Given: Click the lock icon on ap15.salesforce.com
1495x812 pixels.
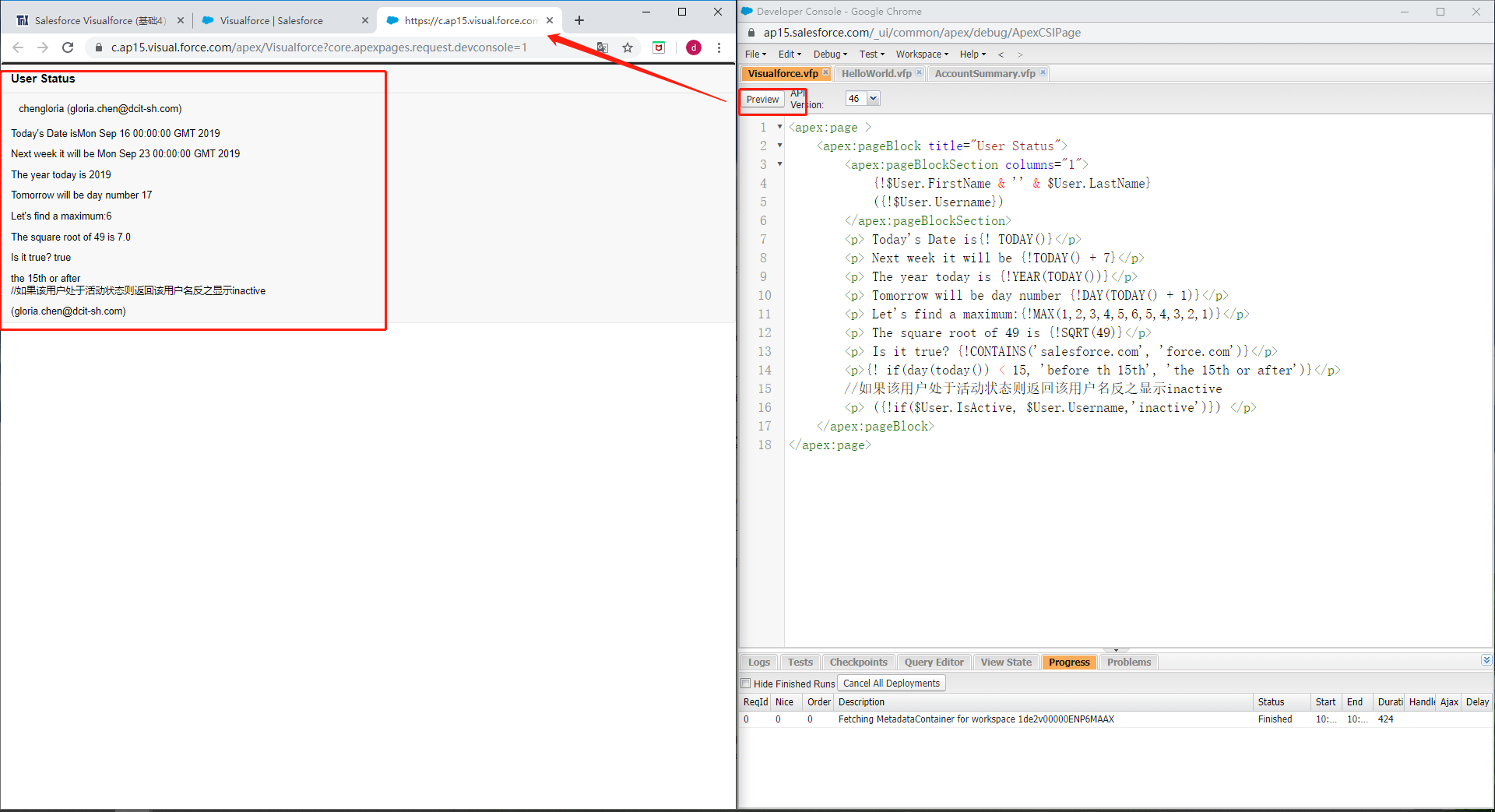Looking at the screenshot, I should tap(751, 33).
